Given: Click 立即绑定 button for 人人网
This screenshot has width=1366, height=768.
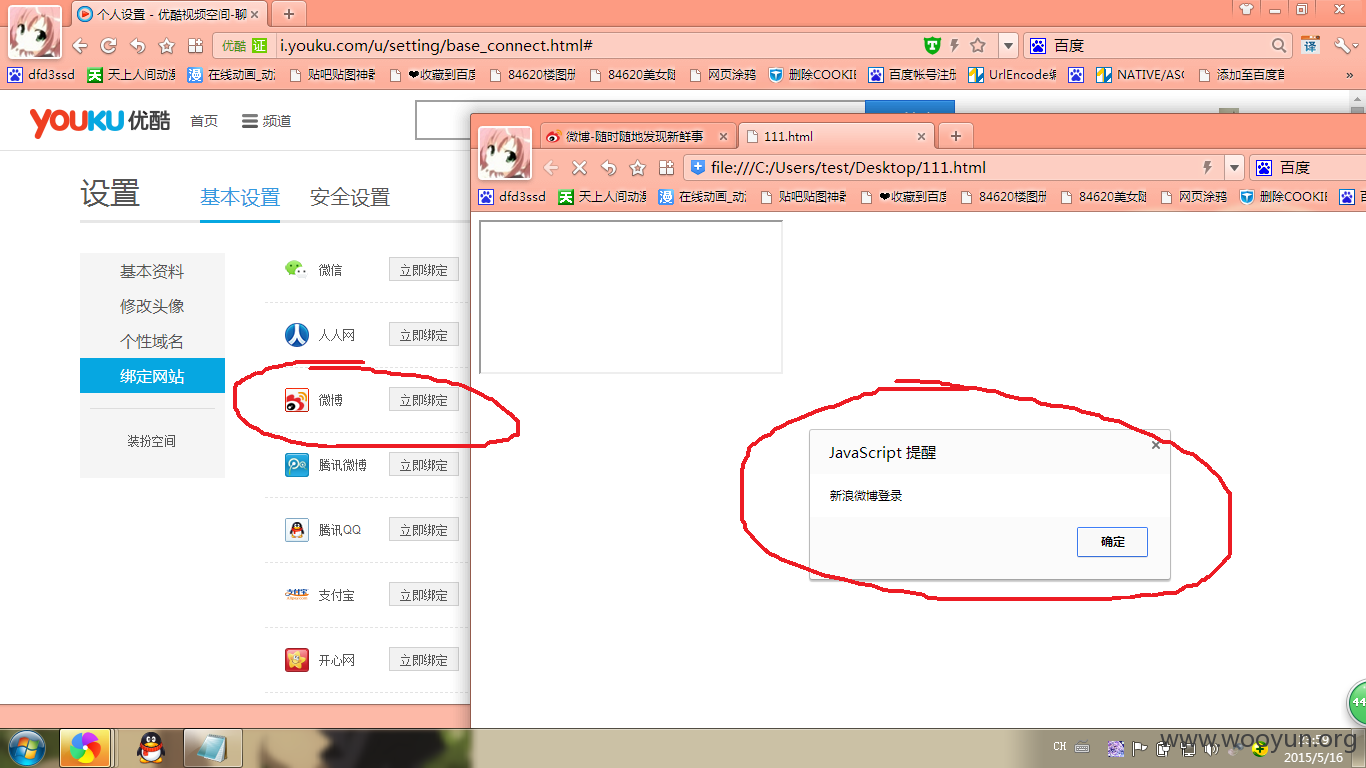Looking at the screenshot, I should (424, 334).
